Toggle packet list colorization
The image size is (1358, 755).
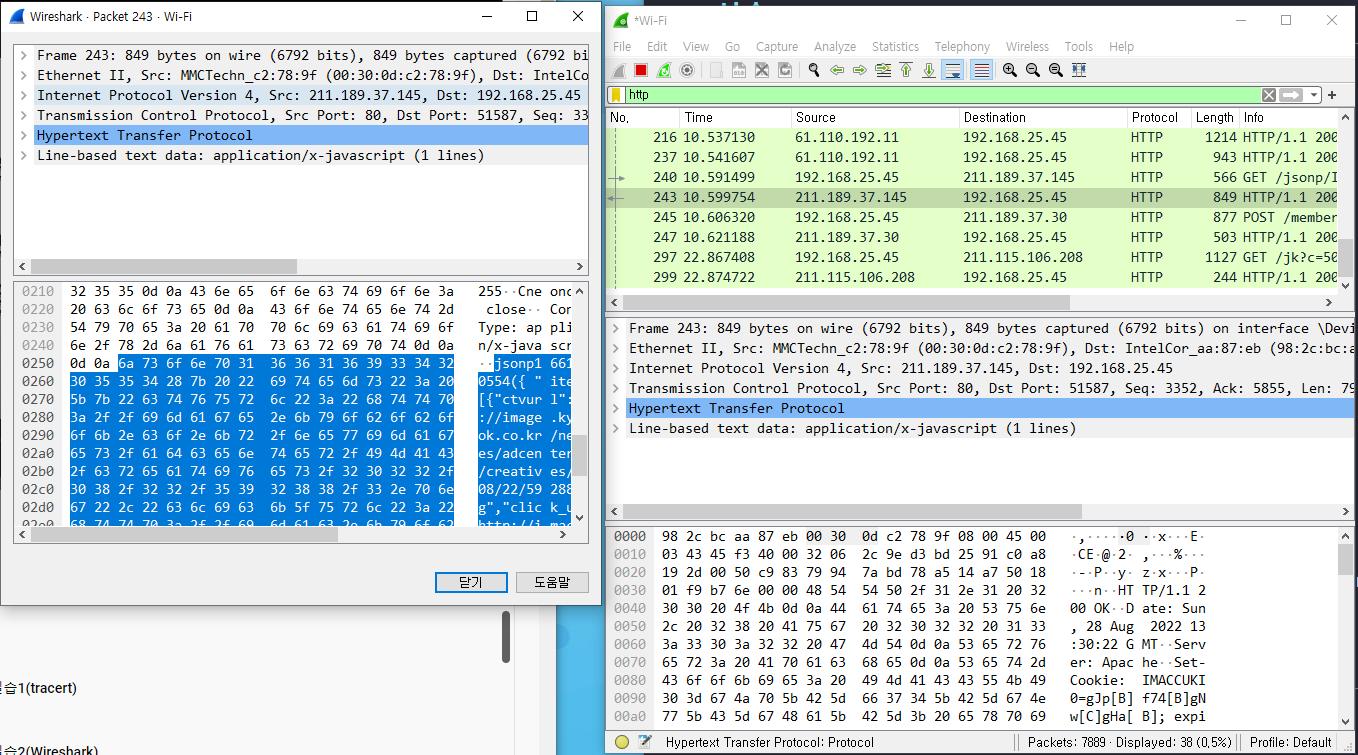[x=981, y=70]
